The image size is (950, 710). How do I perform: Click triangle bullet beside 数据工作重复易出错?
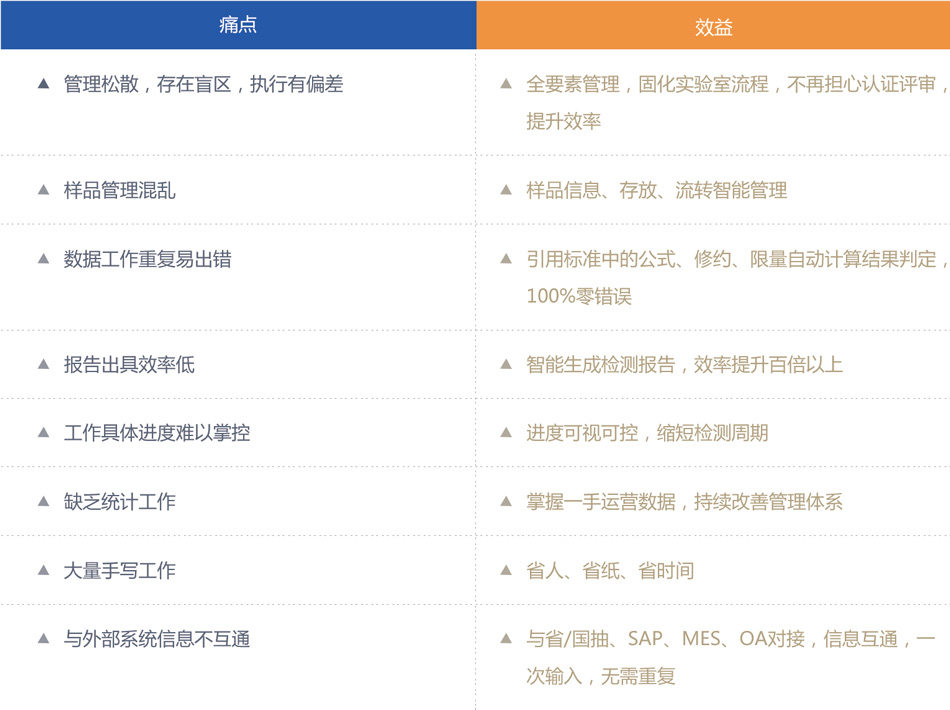43,259
